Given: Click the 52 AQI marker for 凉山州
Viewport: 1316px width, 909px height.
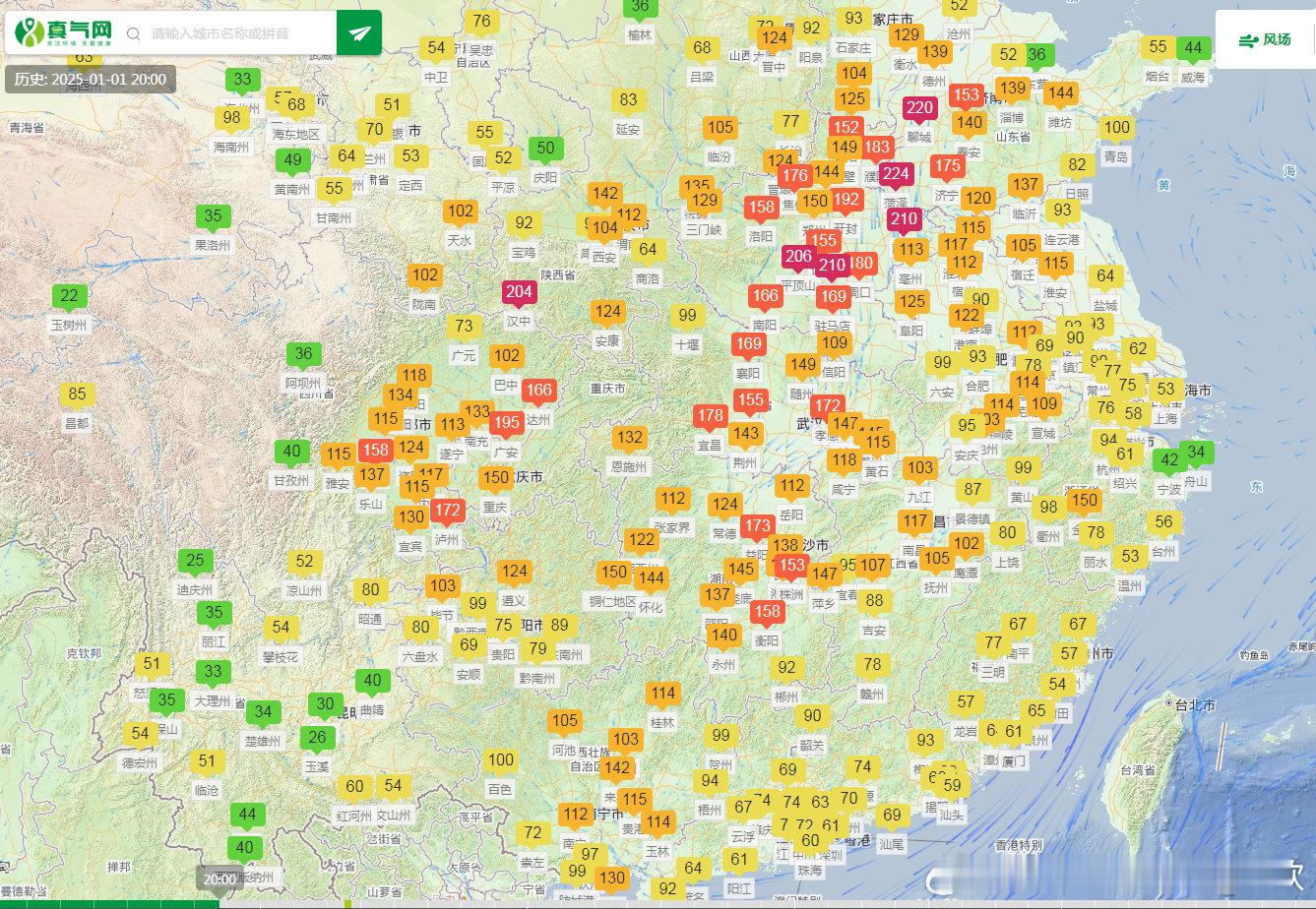Looking at the screenshot, I should tap(304, 563).
